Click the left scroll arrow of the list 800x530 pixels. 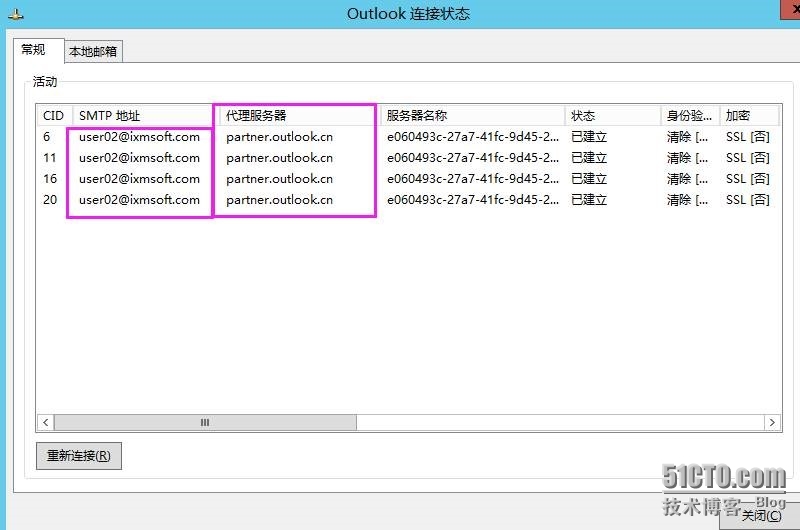pyautogui.click(x=46, y=422)
